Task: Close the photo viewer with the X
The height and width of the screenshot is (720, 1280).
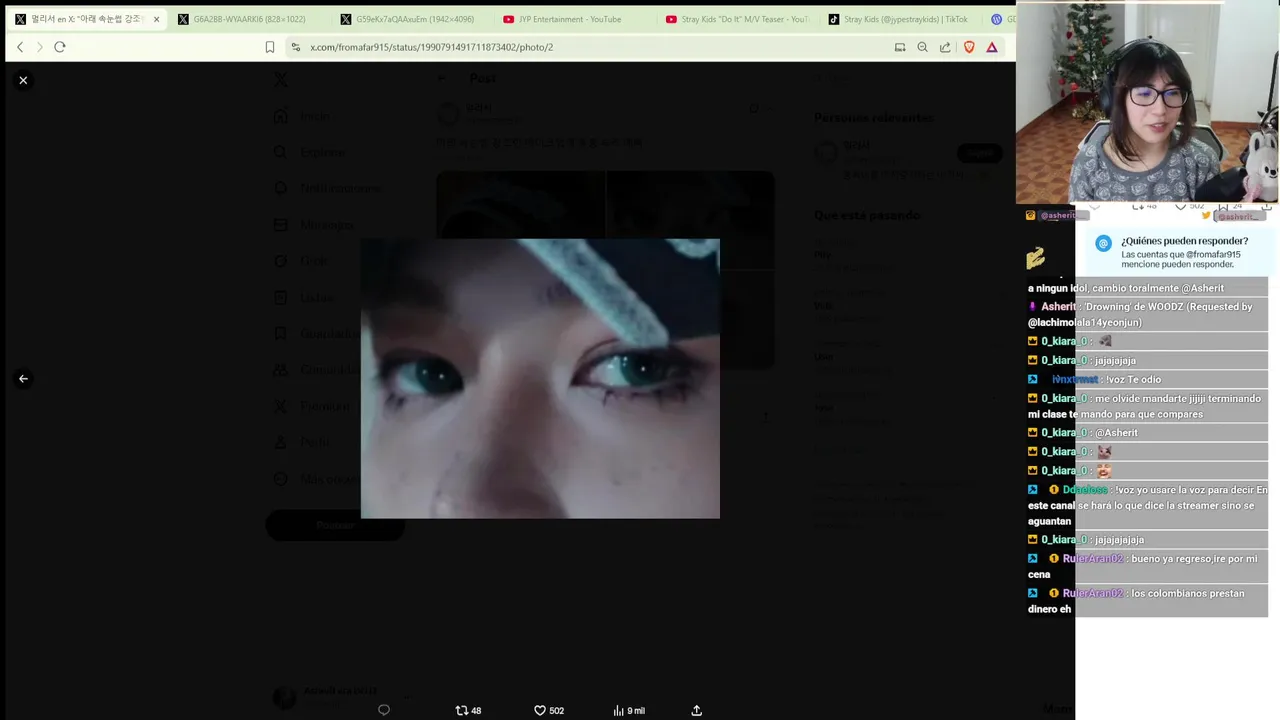Action: click(23, 80)
